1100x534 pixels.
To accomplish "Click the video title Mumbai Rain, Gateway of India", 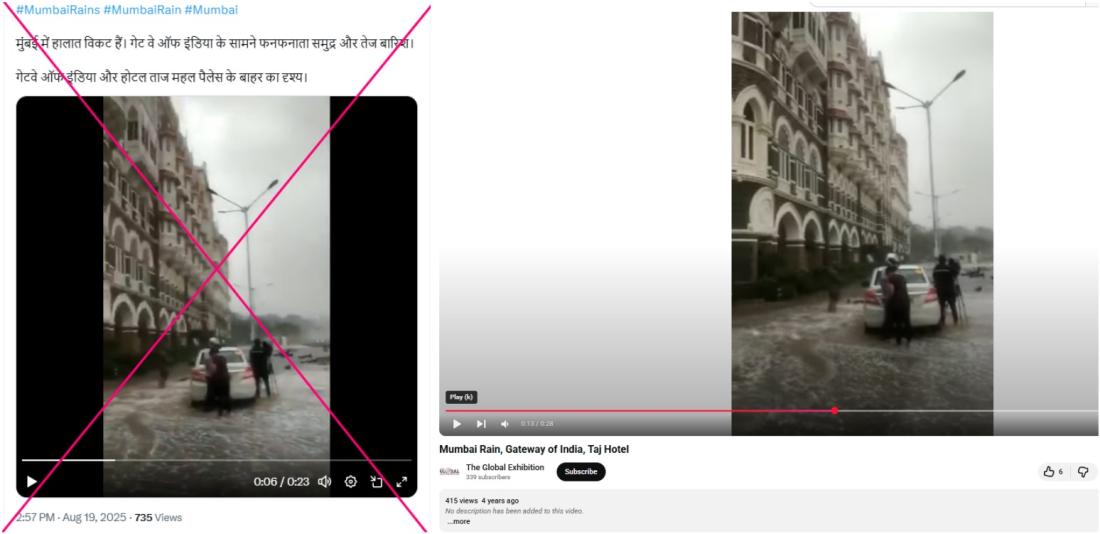I will tap(534, 449).
